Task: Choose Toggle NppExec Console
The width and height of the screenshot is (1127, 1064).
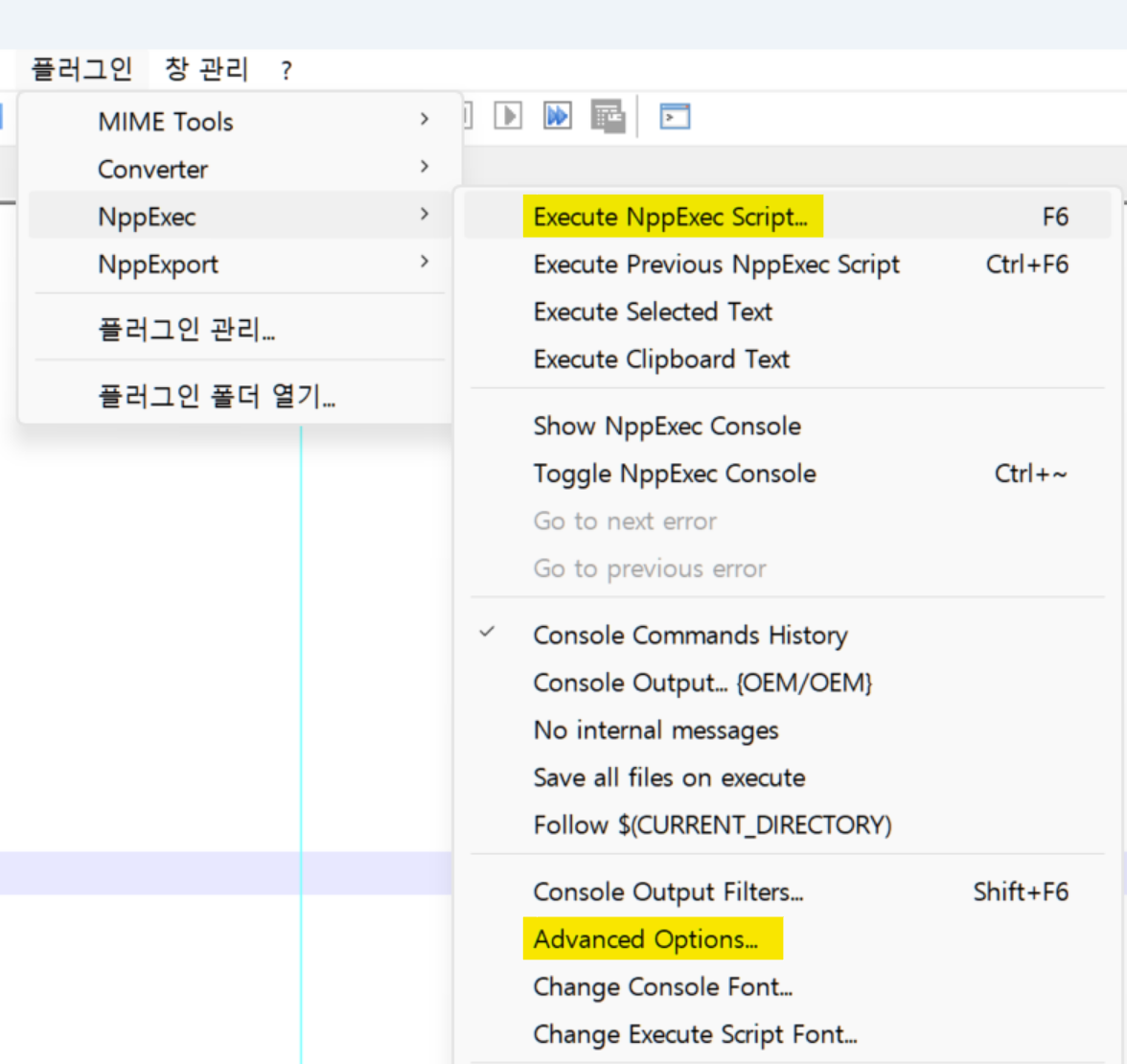Action: click(x=788, y=474)
